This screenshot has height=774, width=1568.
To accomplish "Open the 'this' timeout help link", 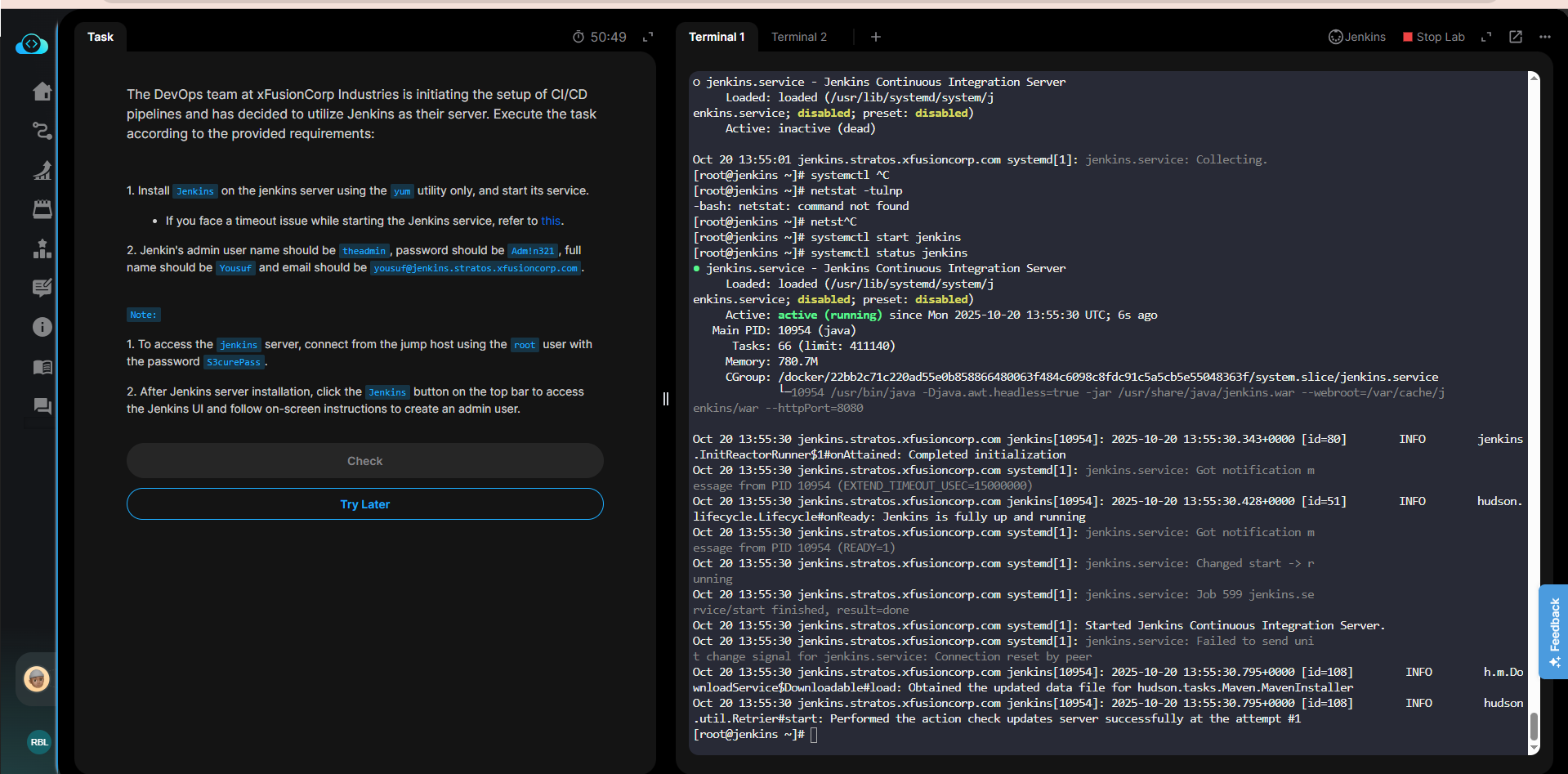I will [x=550, y=221].
